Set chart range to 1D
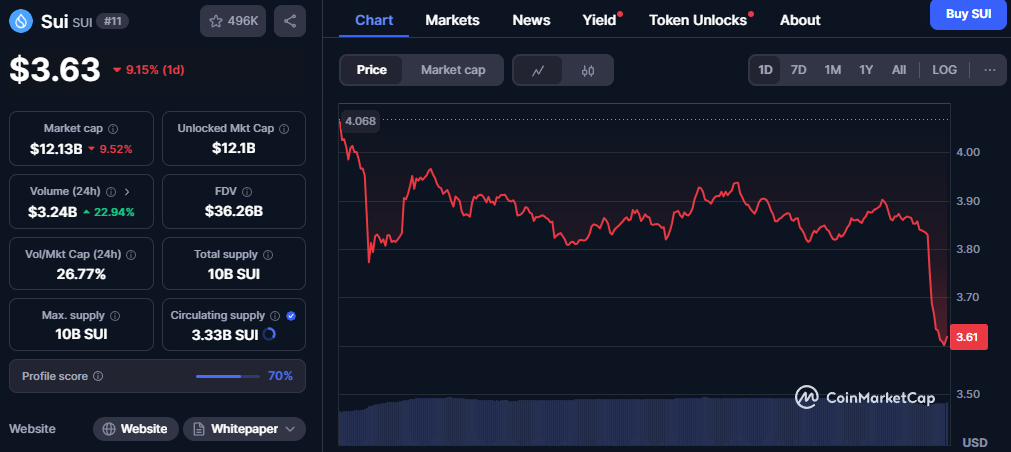Viewport: 1011px width, 452px height. click(765, 70)
